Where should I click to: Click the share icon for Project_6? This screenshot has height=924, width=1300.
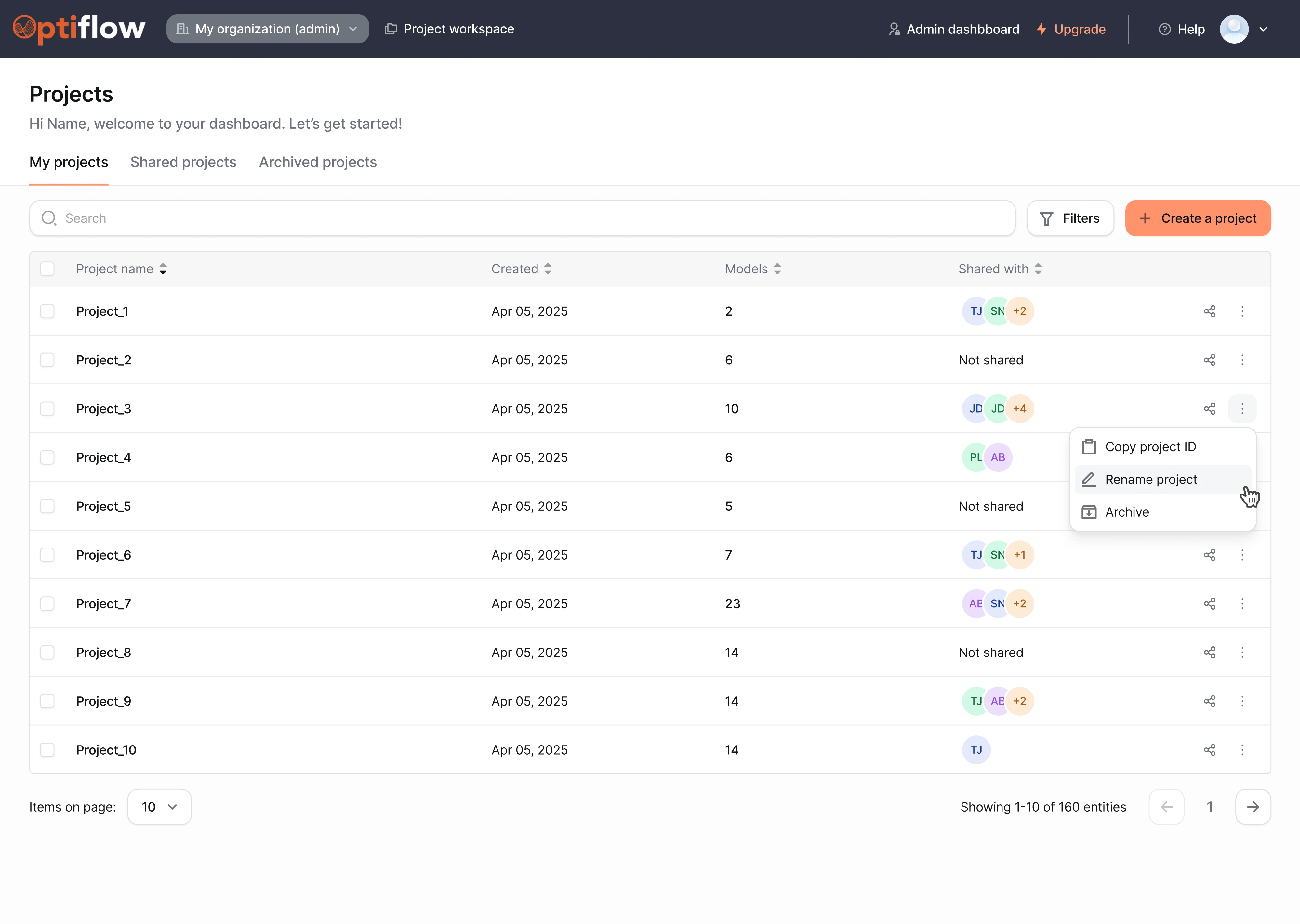click(x=1210, y=555)
